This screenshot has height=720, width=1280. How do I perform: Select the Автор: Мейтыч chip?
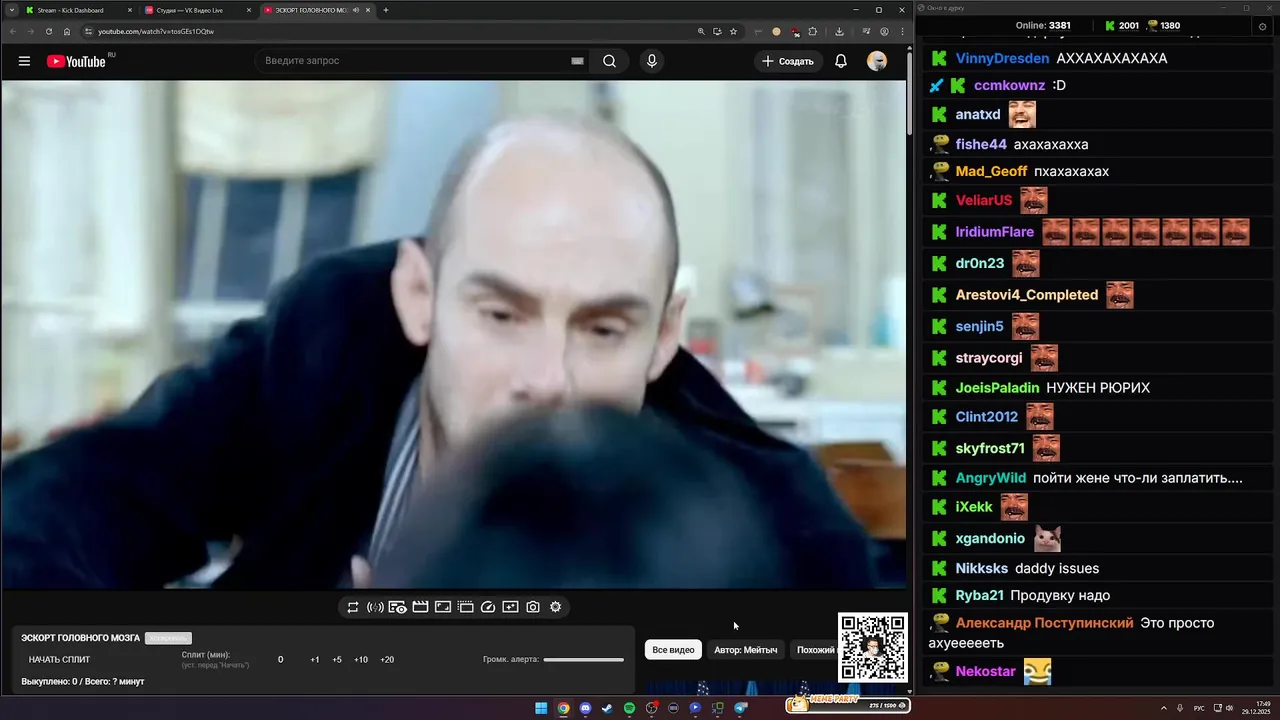tap(746, 650)
